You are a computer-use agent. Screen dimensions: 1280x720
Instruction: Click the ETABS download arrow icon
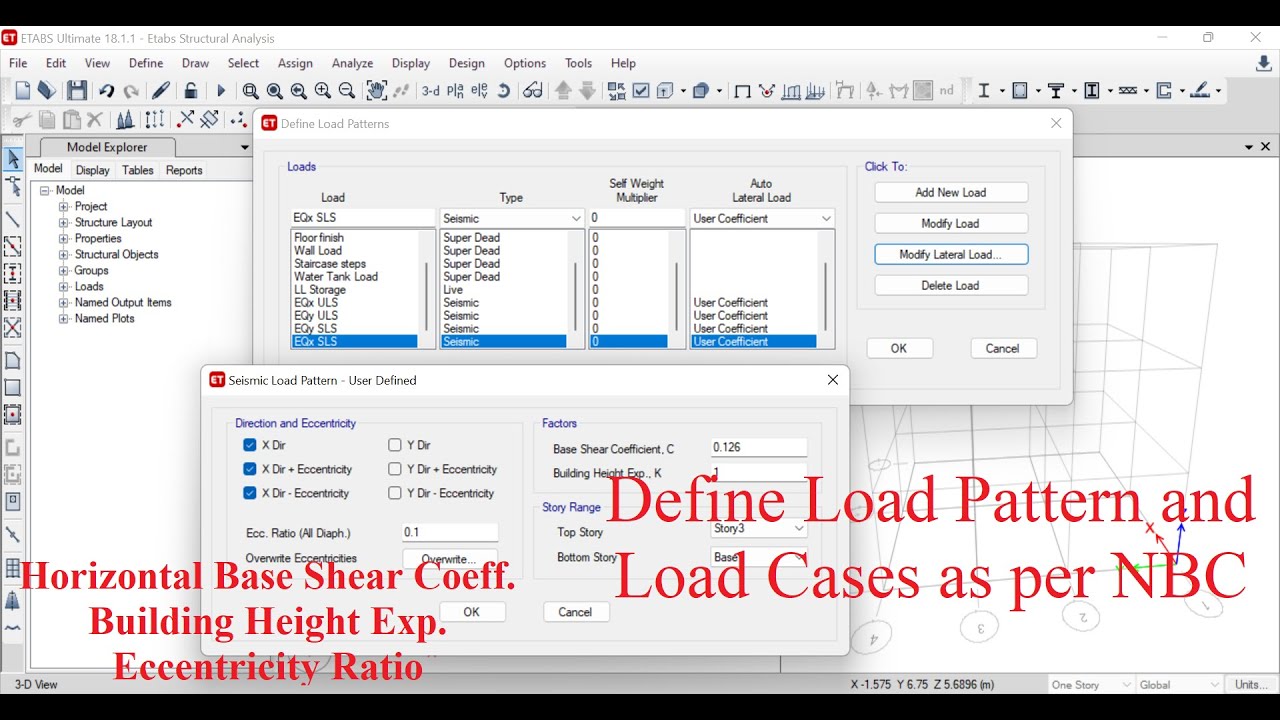[x=1263, y=63]
